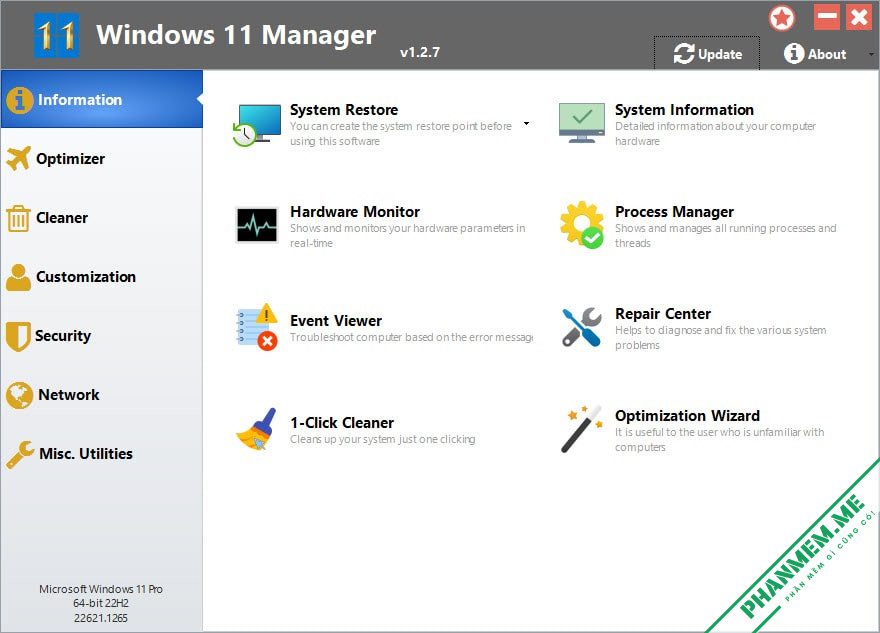Click the Update button label
Screen dimensions: 880x633
pyautogui.click(x=720, y=54)
